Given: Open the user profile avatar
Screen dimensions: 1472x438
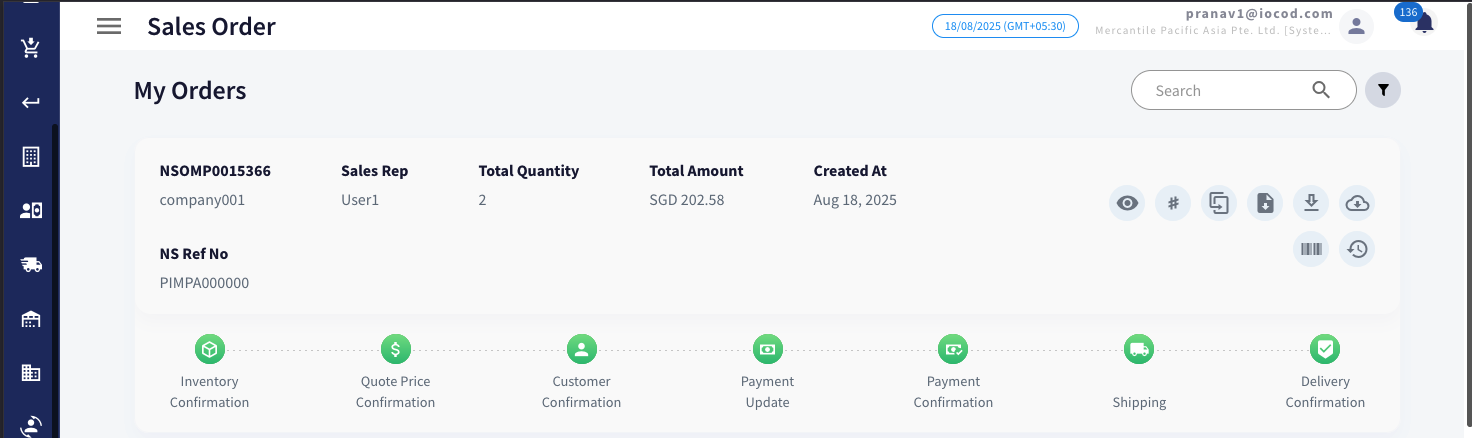Looking at the screenshot, I should pos(1356,26).
